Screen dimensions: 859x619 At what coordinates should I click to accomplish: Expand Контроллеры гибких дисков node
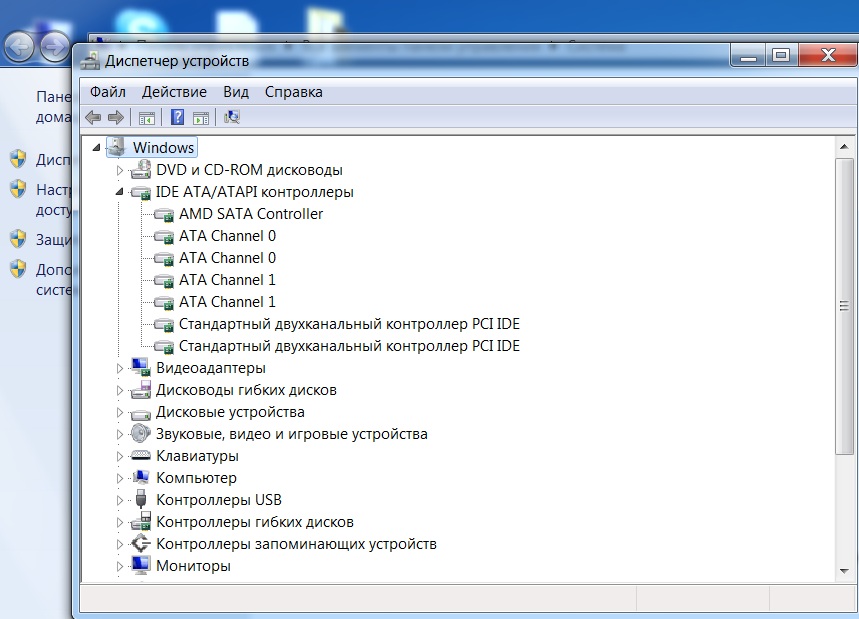point(120,522)
